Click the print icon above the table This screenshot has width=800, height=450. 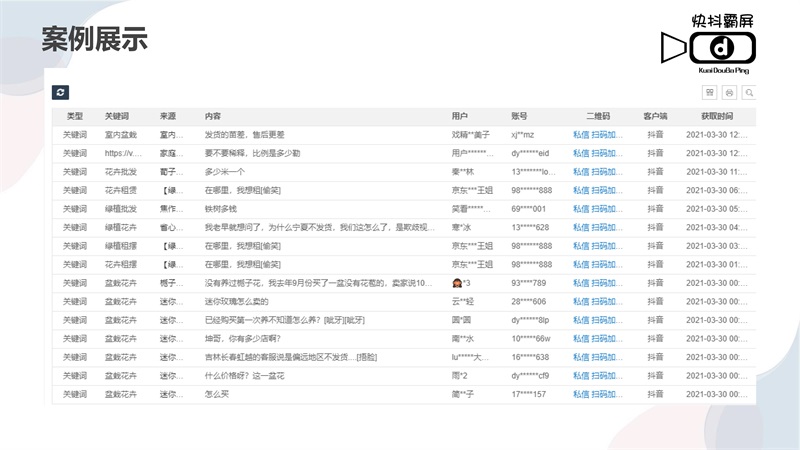click(x=729, y=93)
